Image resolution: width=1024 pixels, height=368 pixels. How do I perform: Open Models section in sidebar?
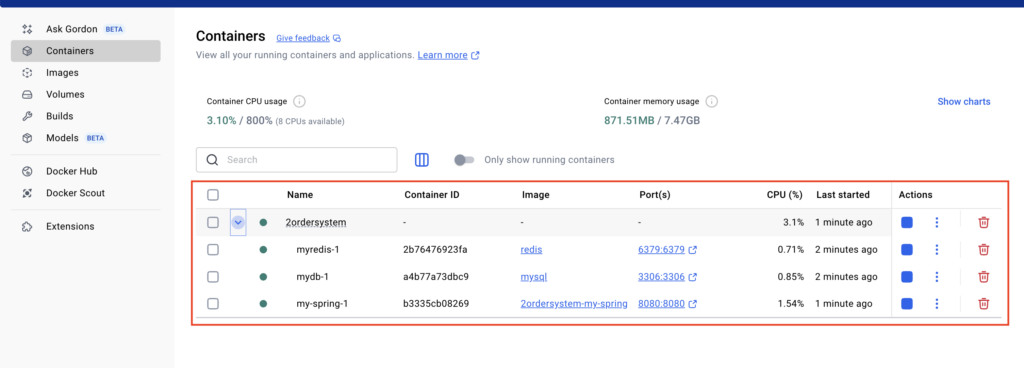coord(86,138)
